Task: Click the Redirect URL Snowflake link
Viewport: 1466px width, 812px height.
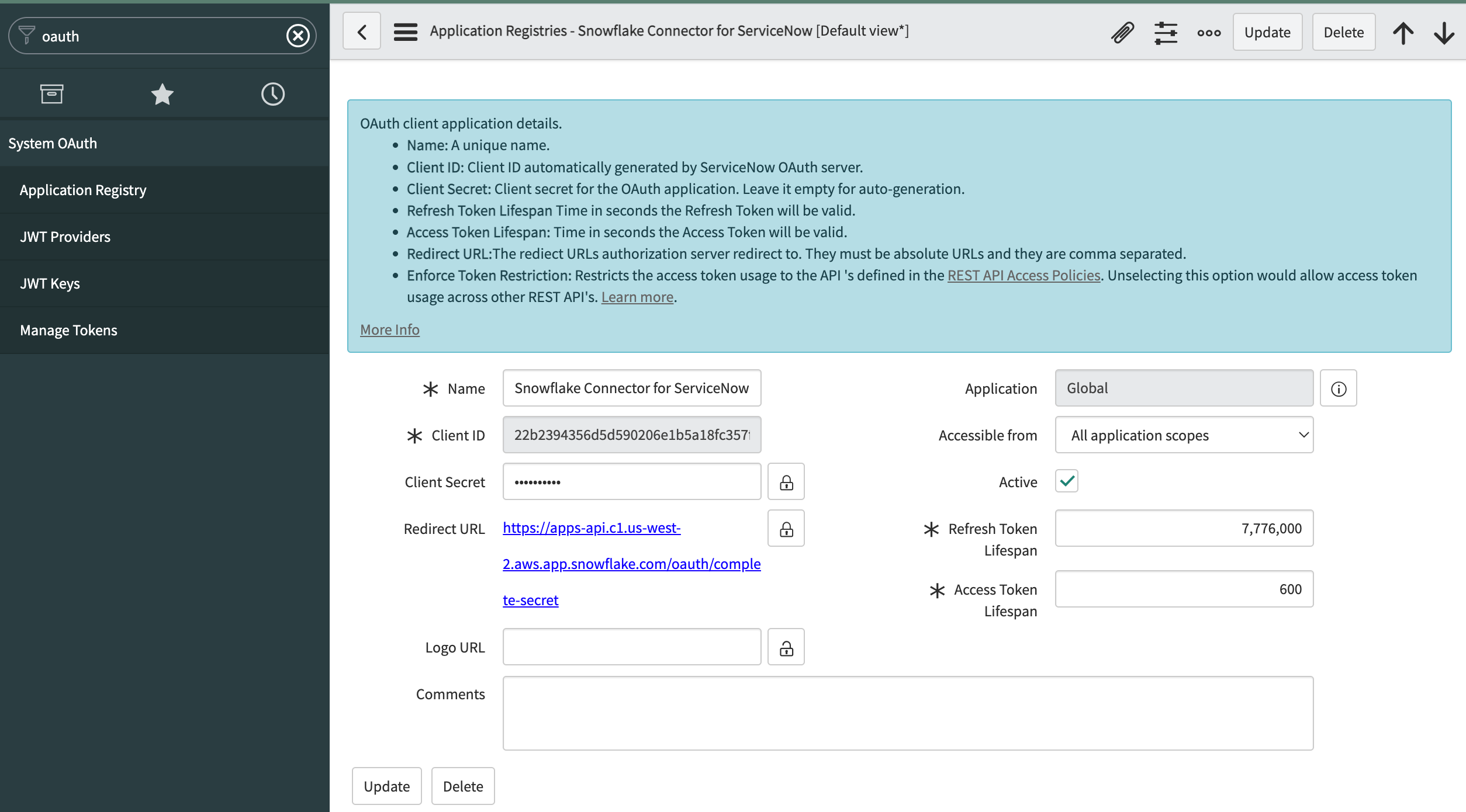Action: [x=631, y=562]
